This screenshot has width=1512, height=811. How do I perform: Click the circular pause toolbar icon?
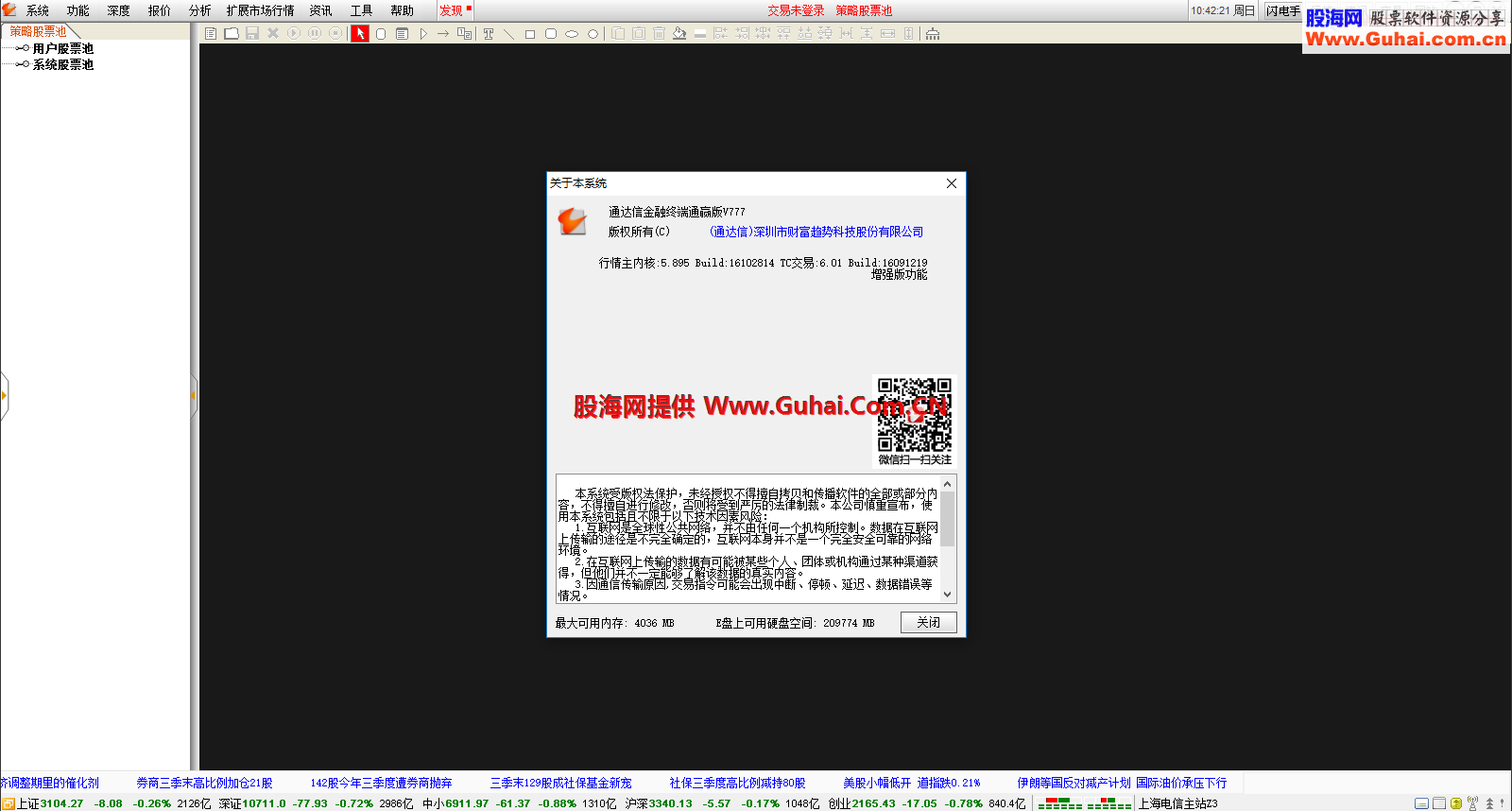[x=315, y=33]
